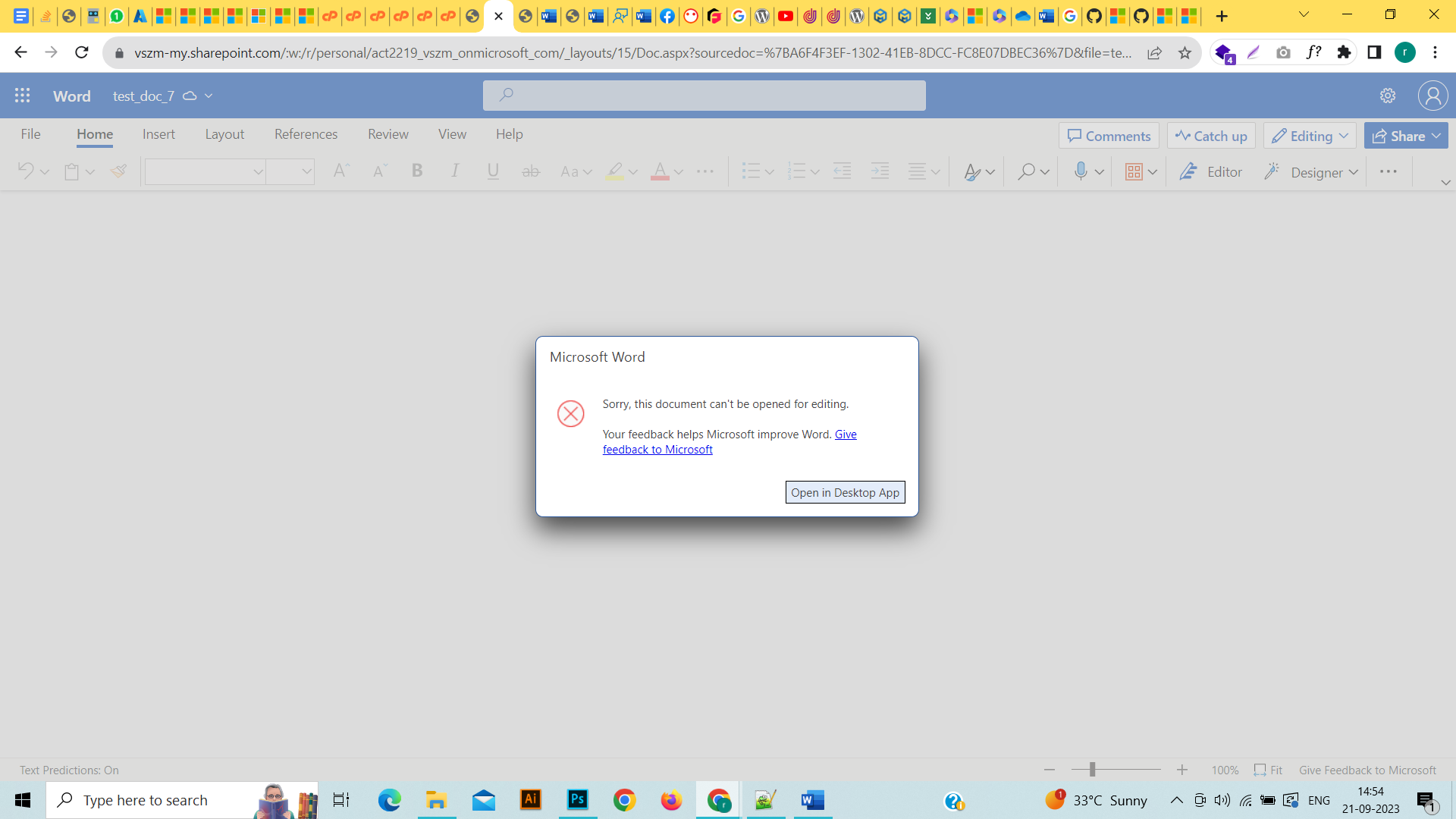Apply italic formatting
1456x819 pixels.
455,171
